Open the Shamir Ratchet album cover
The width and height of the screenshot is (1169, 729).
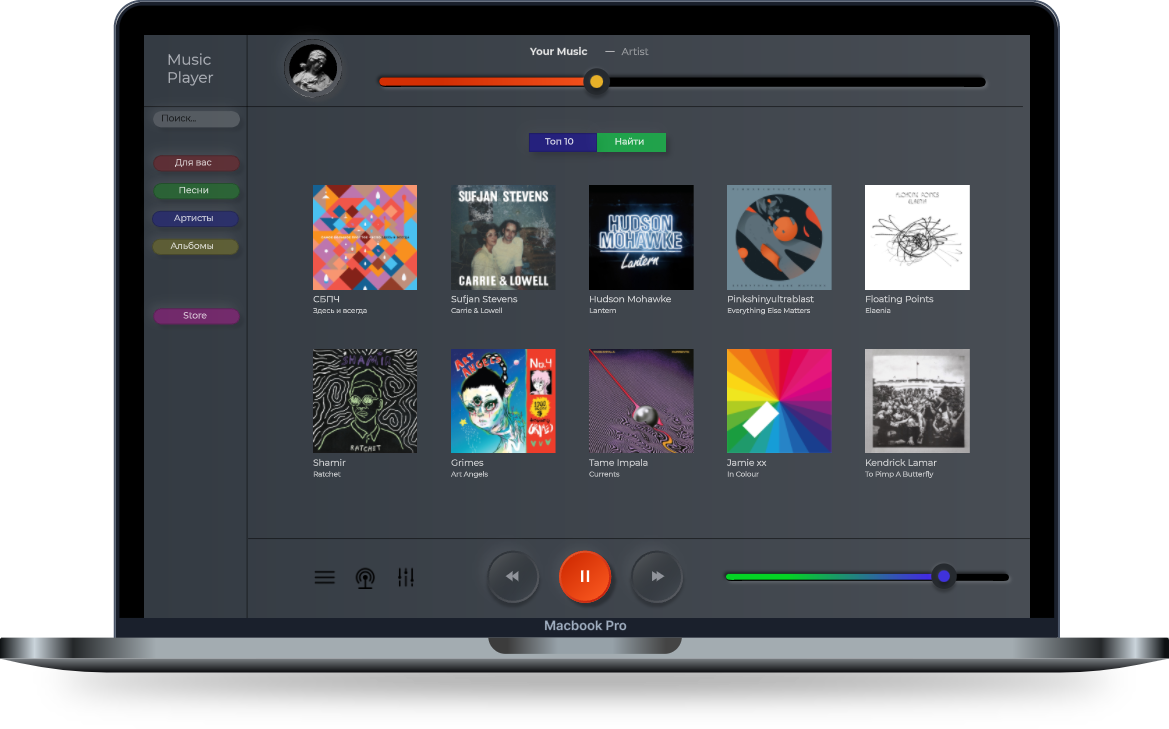click(365, 401)
